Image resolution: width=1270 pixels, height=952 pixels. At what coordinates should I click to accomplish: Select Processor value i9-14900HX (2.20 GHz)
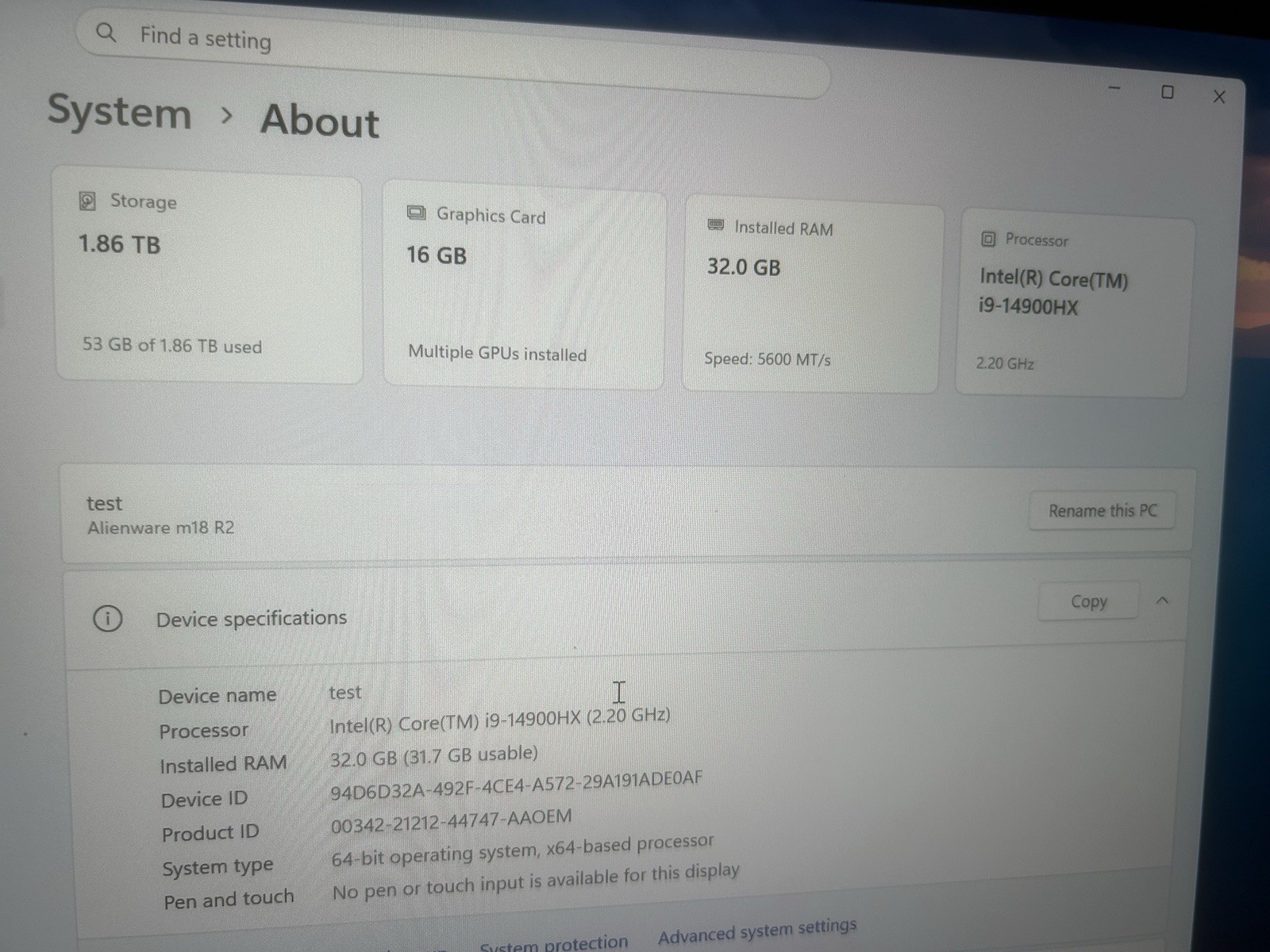[499, 720]
